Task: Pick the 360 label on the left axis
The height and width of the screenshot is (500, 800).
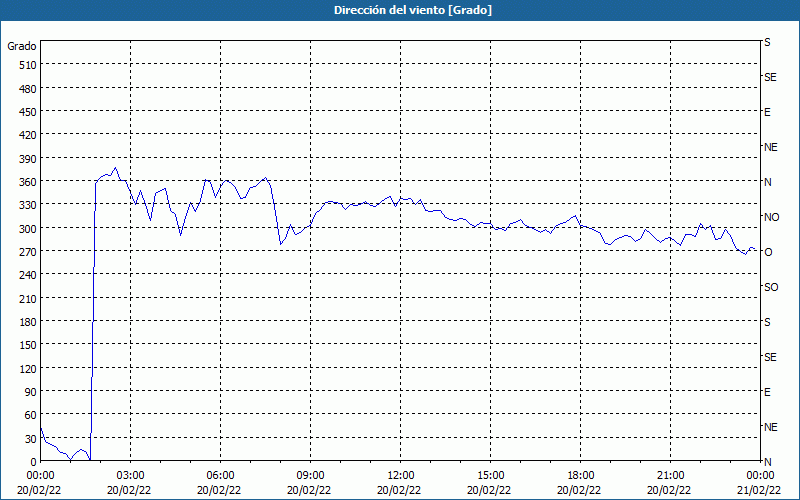Action: tap(28, 182)
